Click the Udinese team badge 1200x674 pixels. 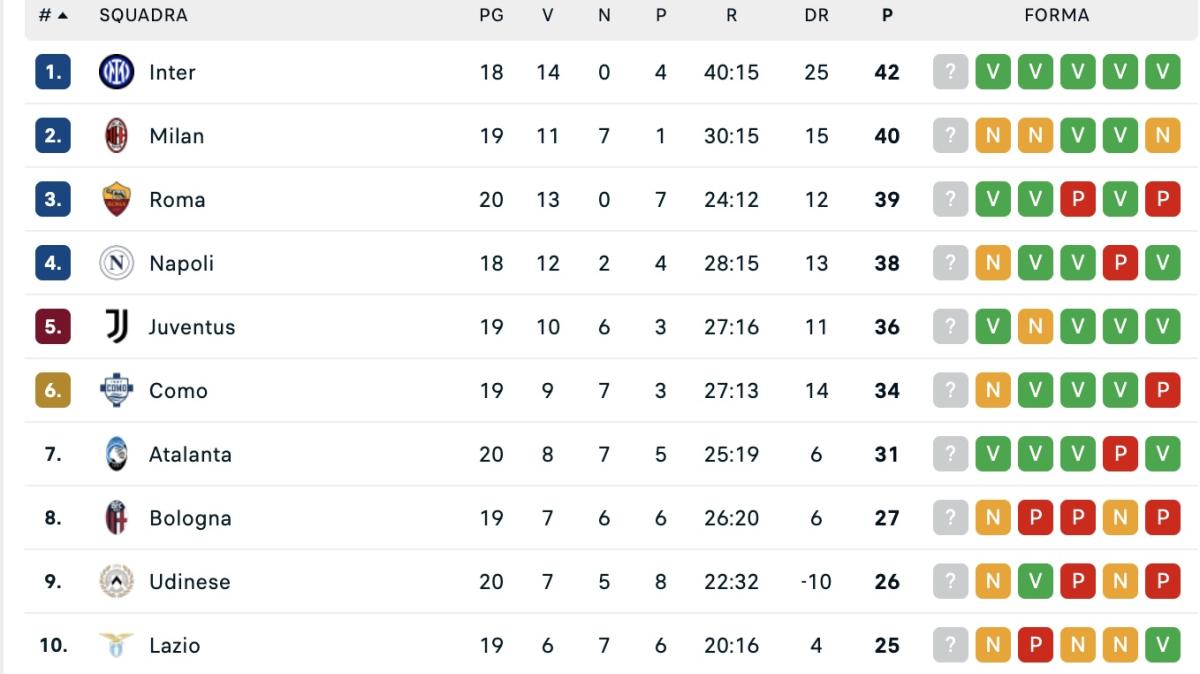(117, 581)
